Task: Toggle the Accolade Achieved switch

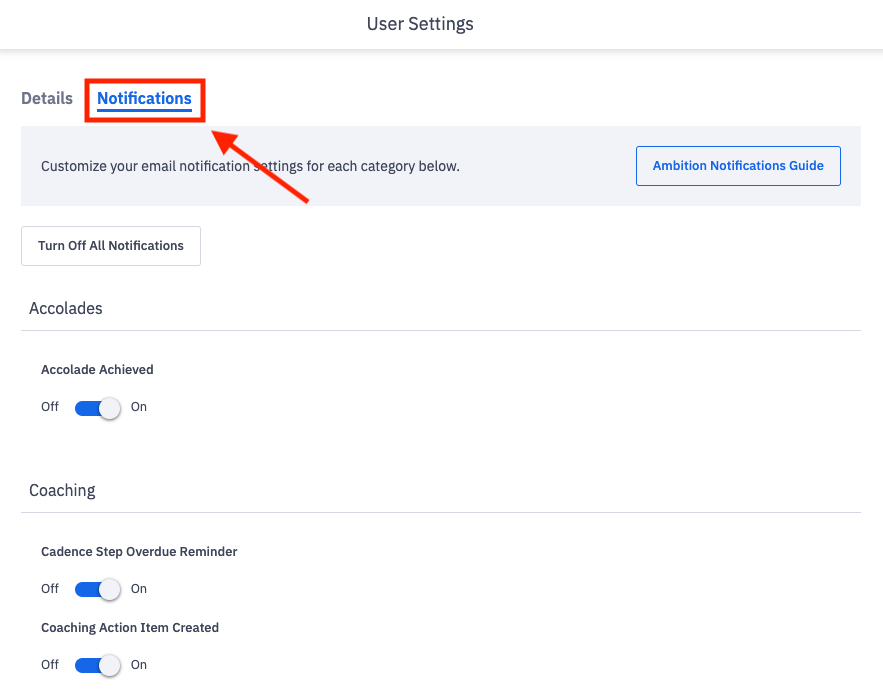Action: pyautogui.click(x=97, y=408)
